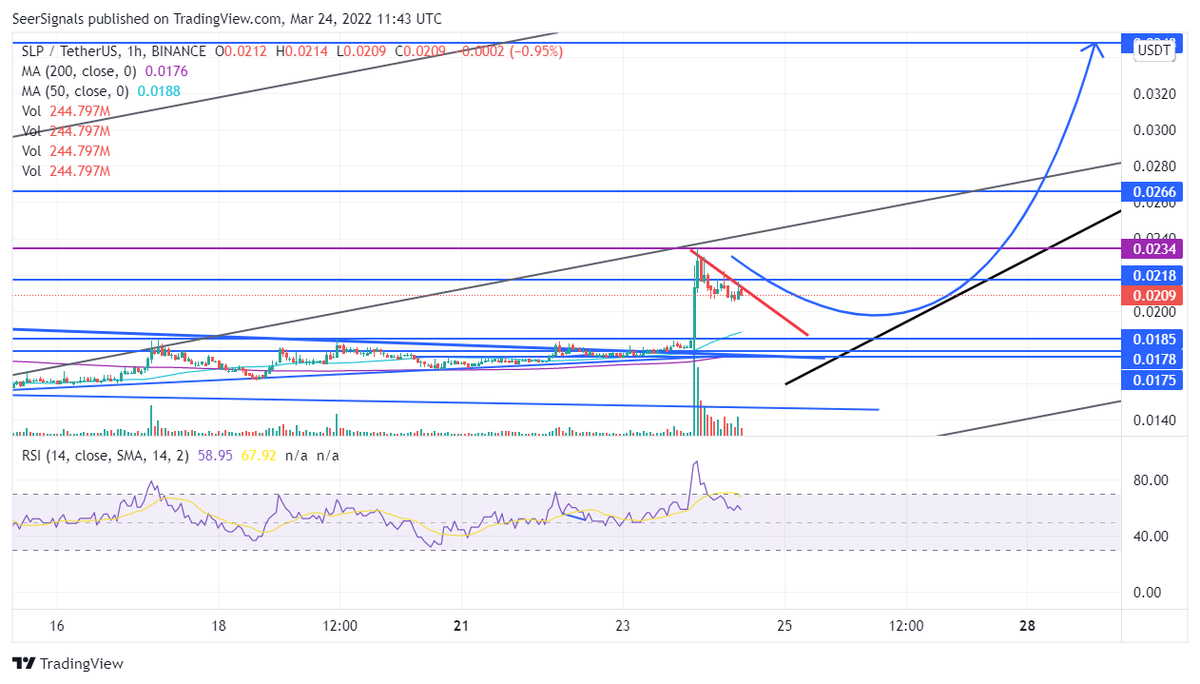The height and width of the screenshot is (684, 1200).
Task: Click the purple 0.0234 price label
Action: (x=1155, y=248)
